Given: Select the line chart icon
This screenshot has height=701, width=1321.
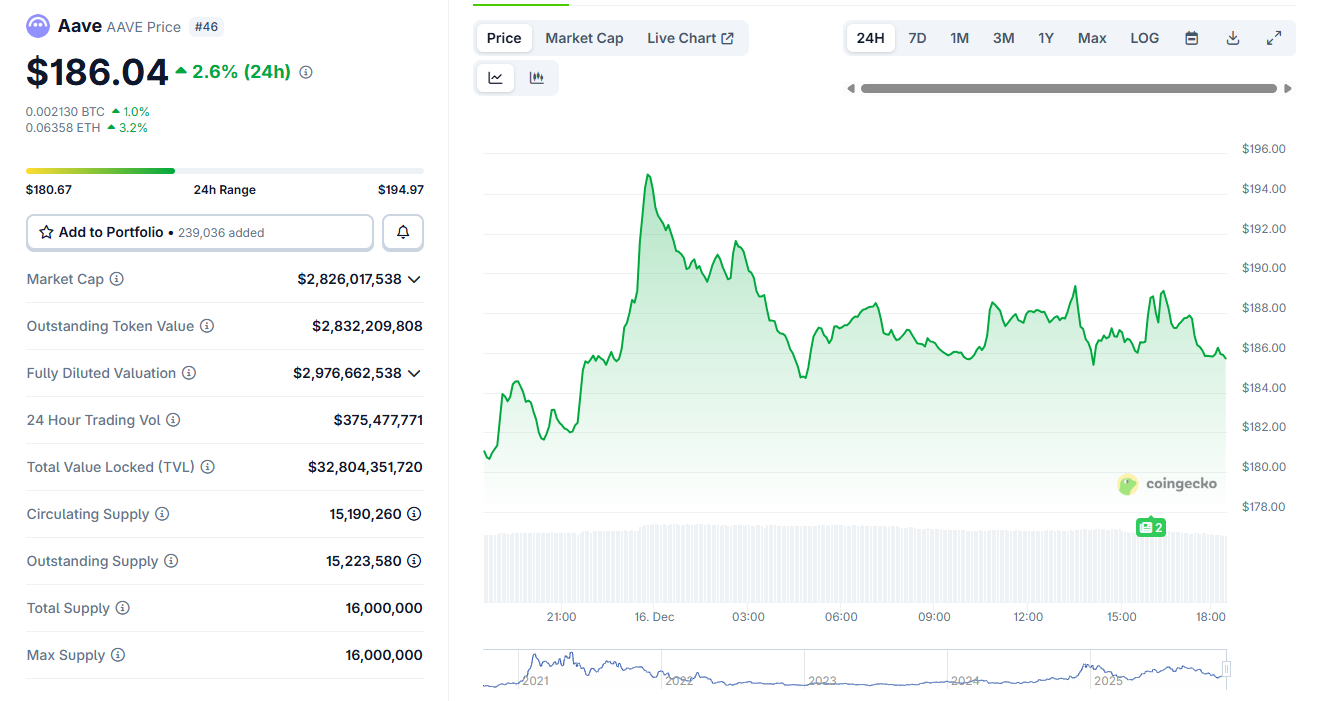Looking at the screenshot, I should (495, 77).
